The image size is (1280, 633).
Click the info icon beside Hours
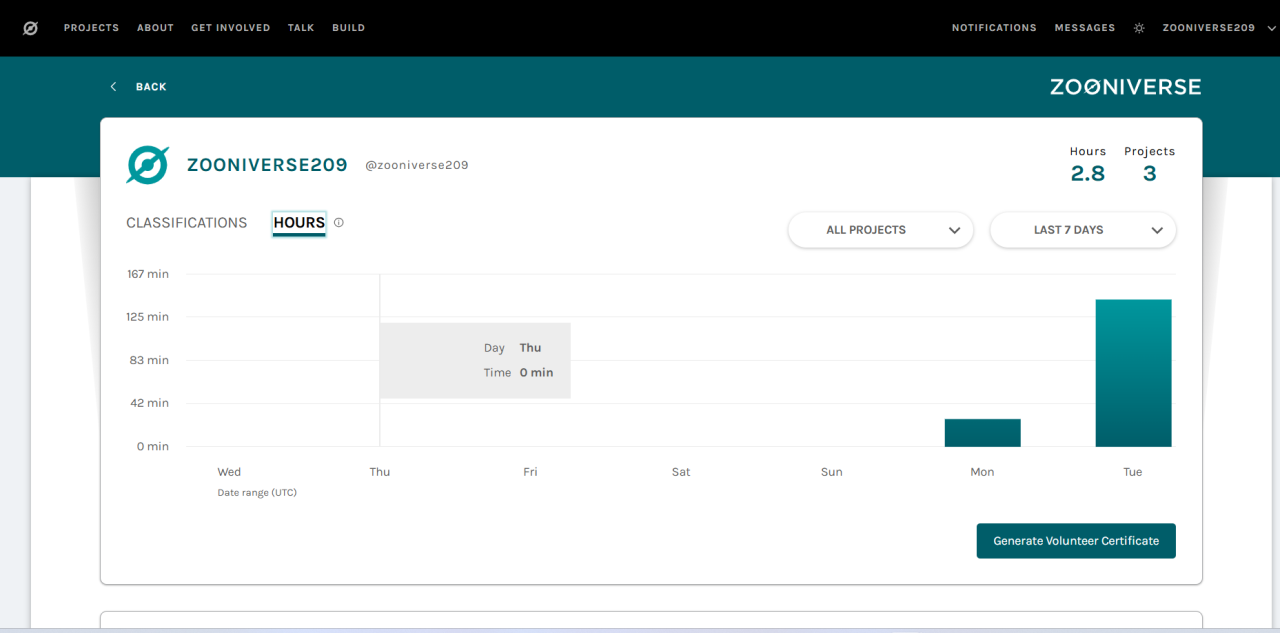(338, 223)
